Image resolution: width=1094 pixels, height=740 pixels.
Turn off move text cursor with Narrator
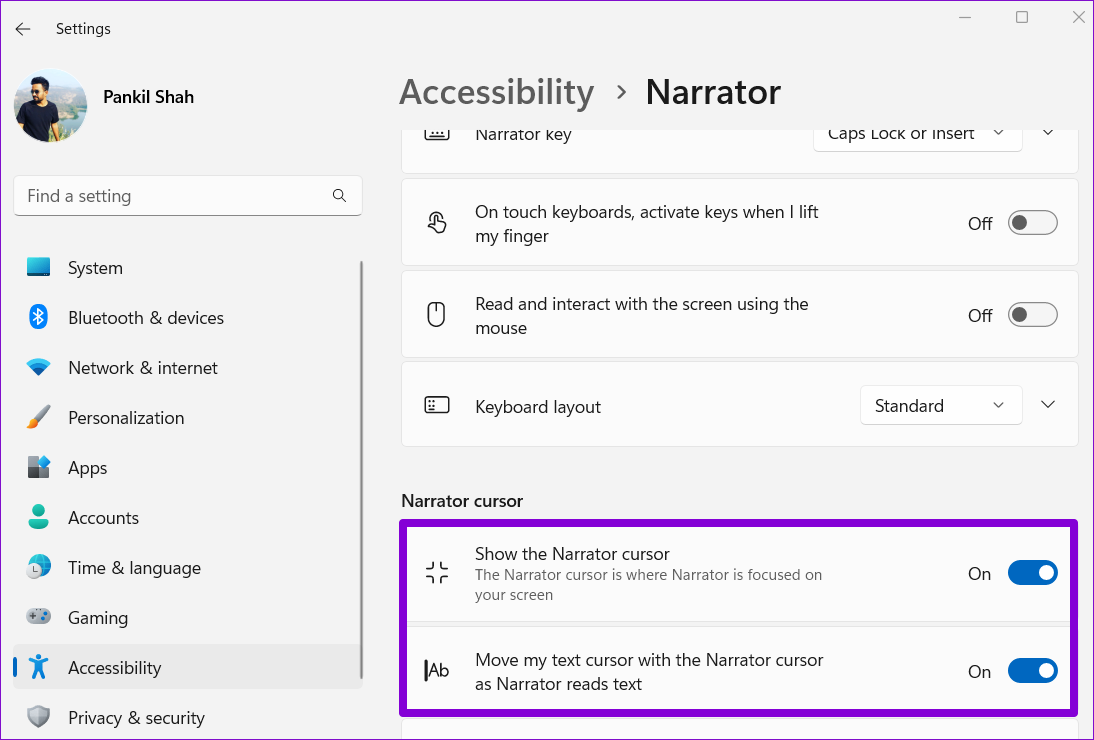[1033, 671]
